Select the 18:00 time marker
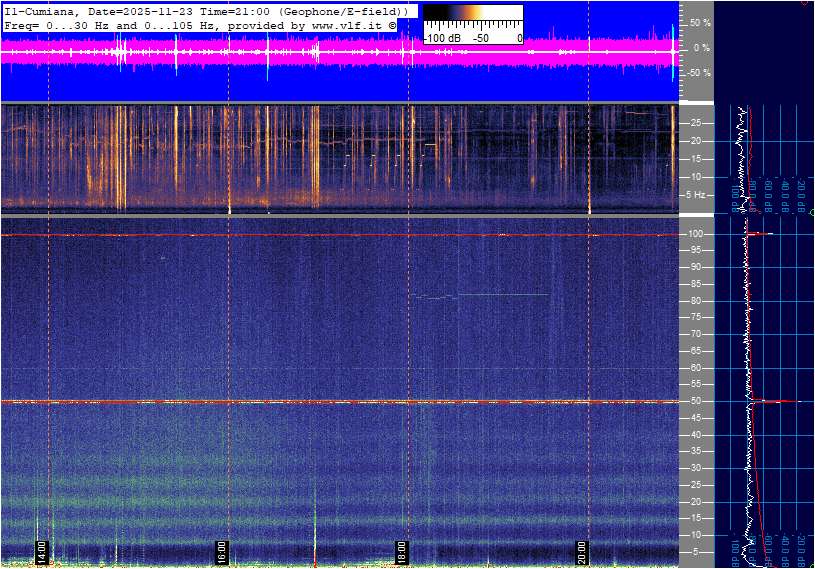The height and width of the screenshot is (569, 815). pos(400,551)
